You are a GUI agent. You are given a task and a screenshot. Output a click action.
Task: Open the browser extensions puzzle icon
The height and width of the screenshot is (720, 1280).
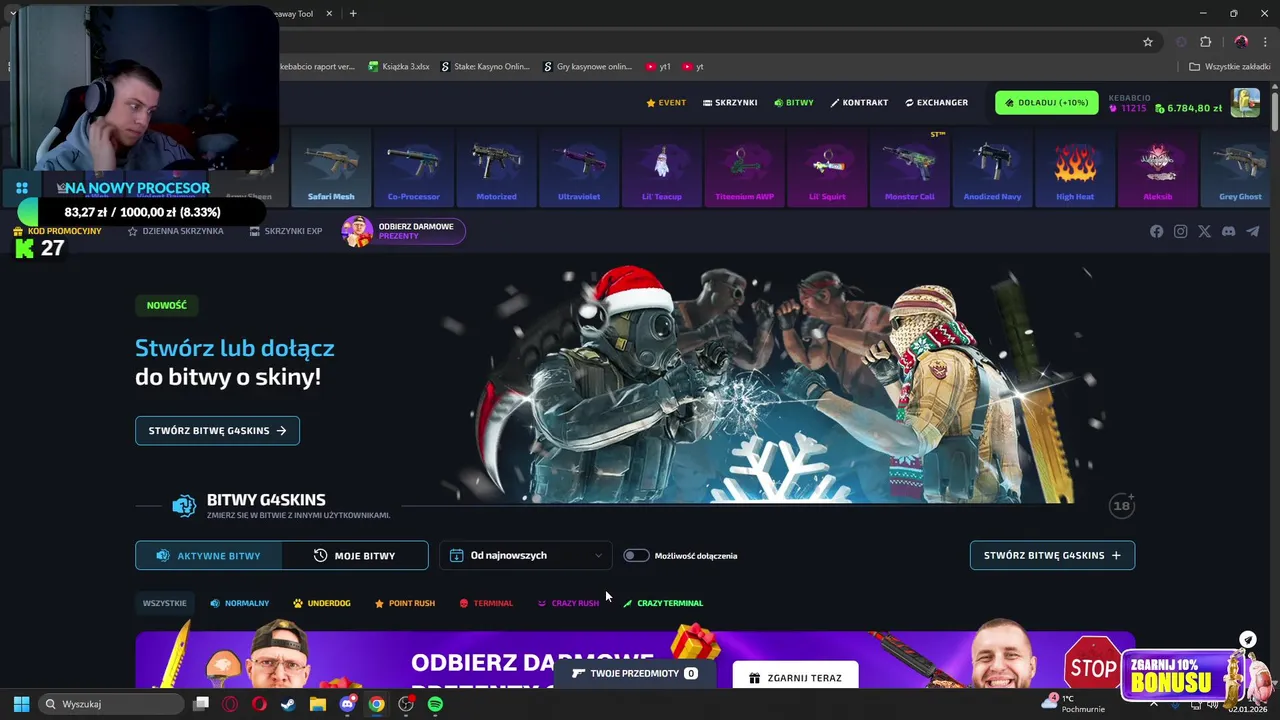[x=1205, y=42]
